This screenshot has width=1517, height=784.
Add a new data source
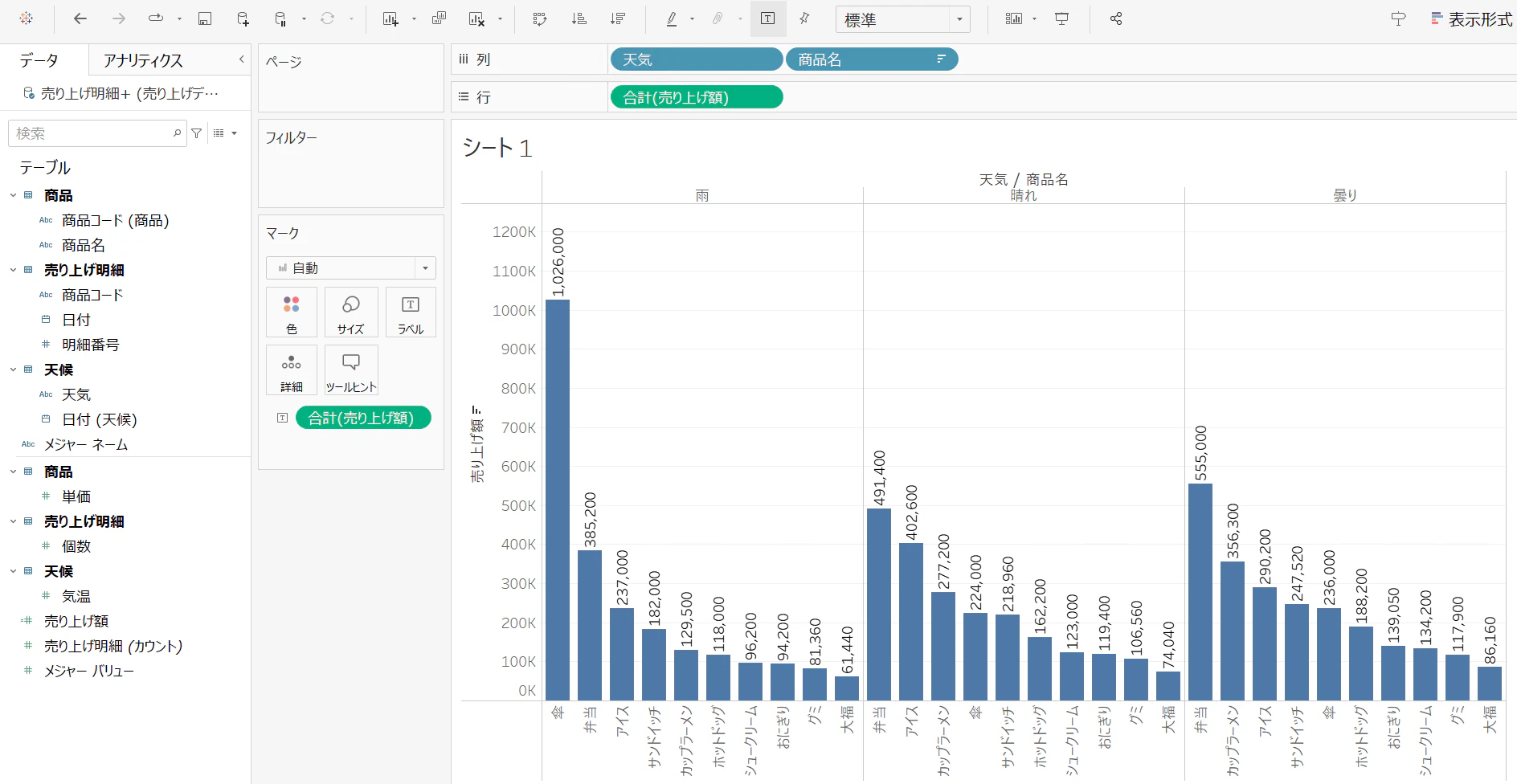click(243, 18)
